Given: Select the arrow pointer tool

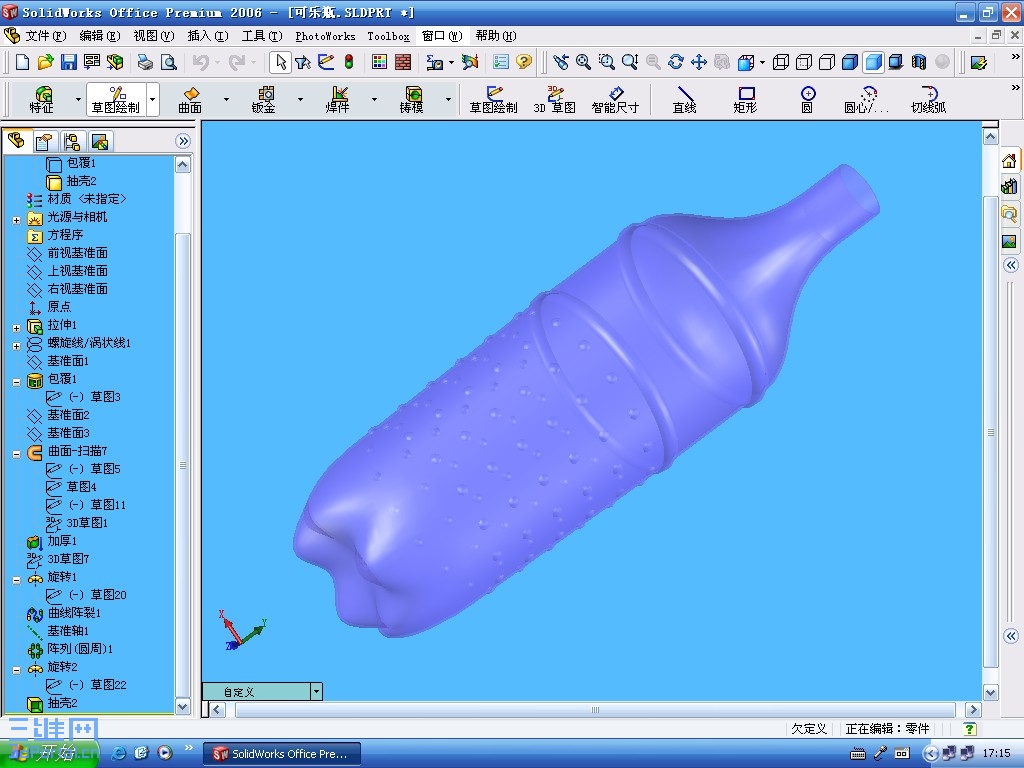Looking at the screenshot, I should tap(280, 62).
